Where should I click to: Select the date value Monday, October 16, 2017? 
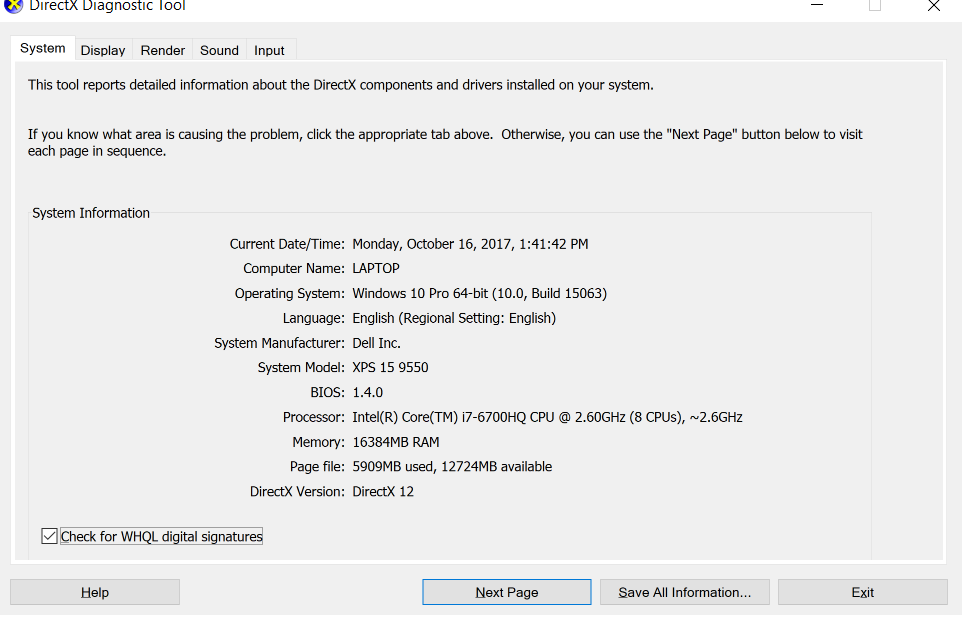click(x=471, y=244)
